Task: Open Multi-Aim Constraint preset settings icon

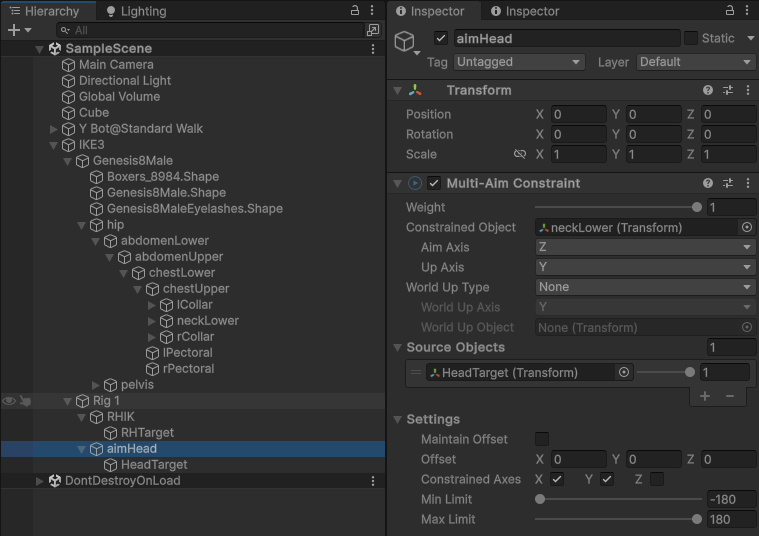Action: coord(728,183)
